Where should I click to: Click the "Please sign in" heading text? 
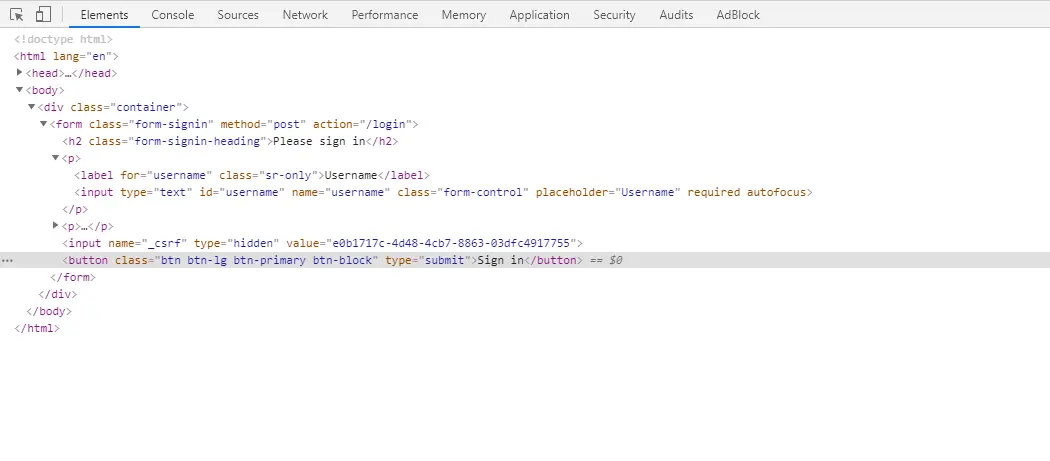[319, 141]
